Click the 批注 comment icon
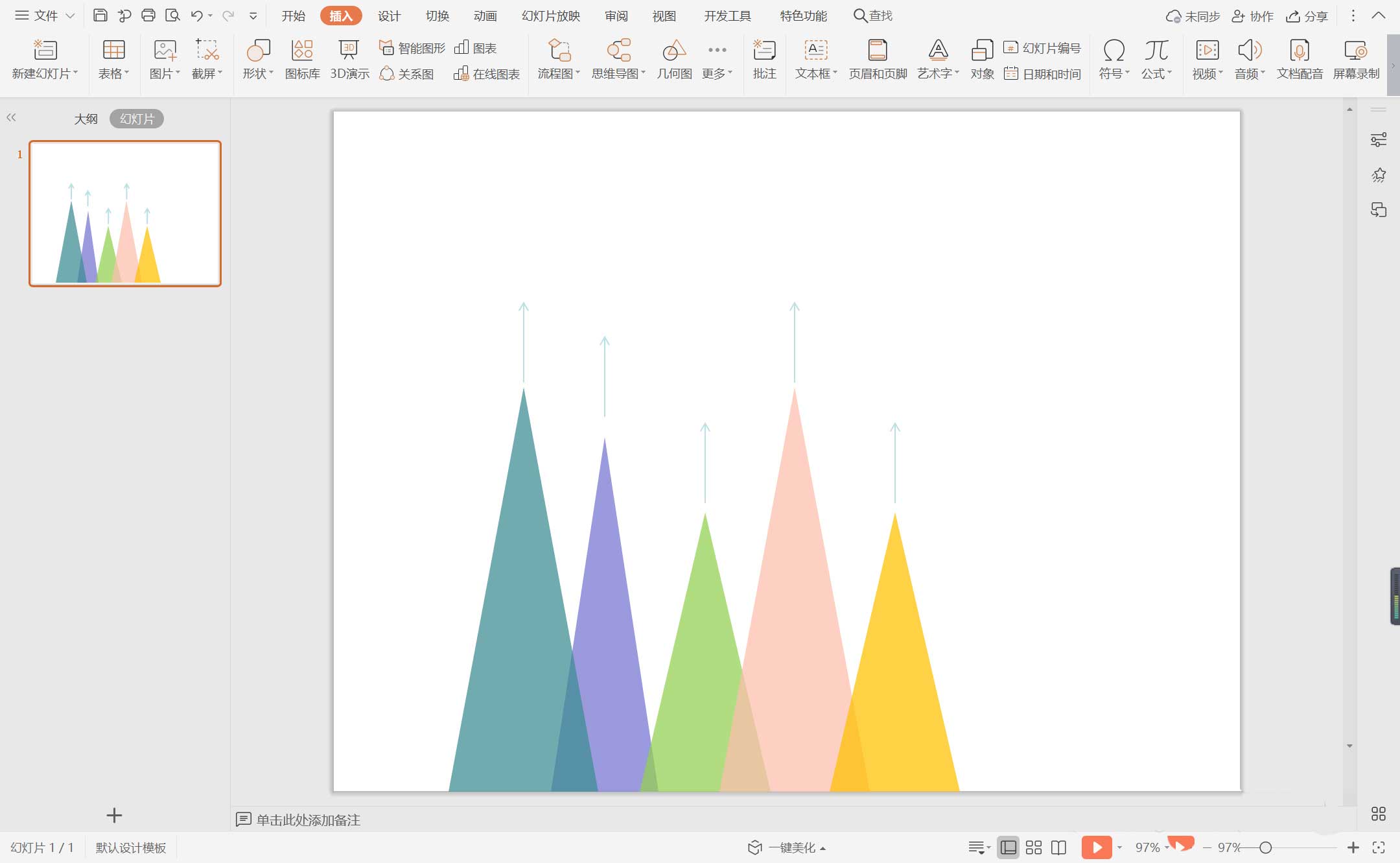This screenshot has height=863, width=1400. (764, 51)
